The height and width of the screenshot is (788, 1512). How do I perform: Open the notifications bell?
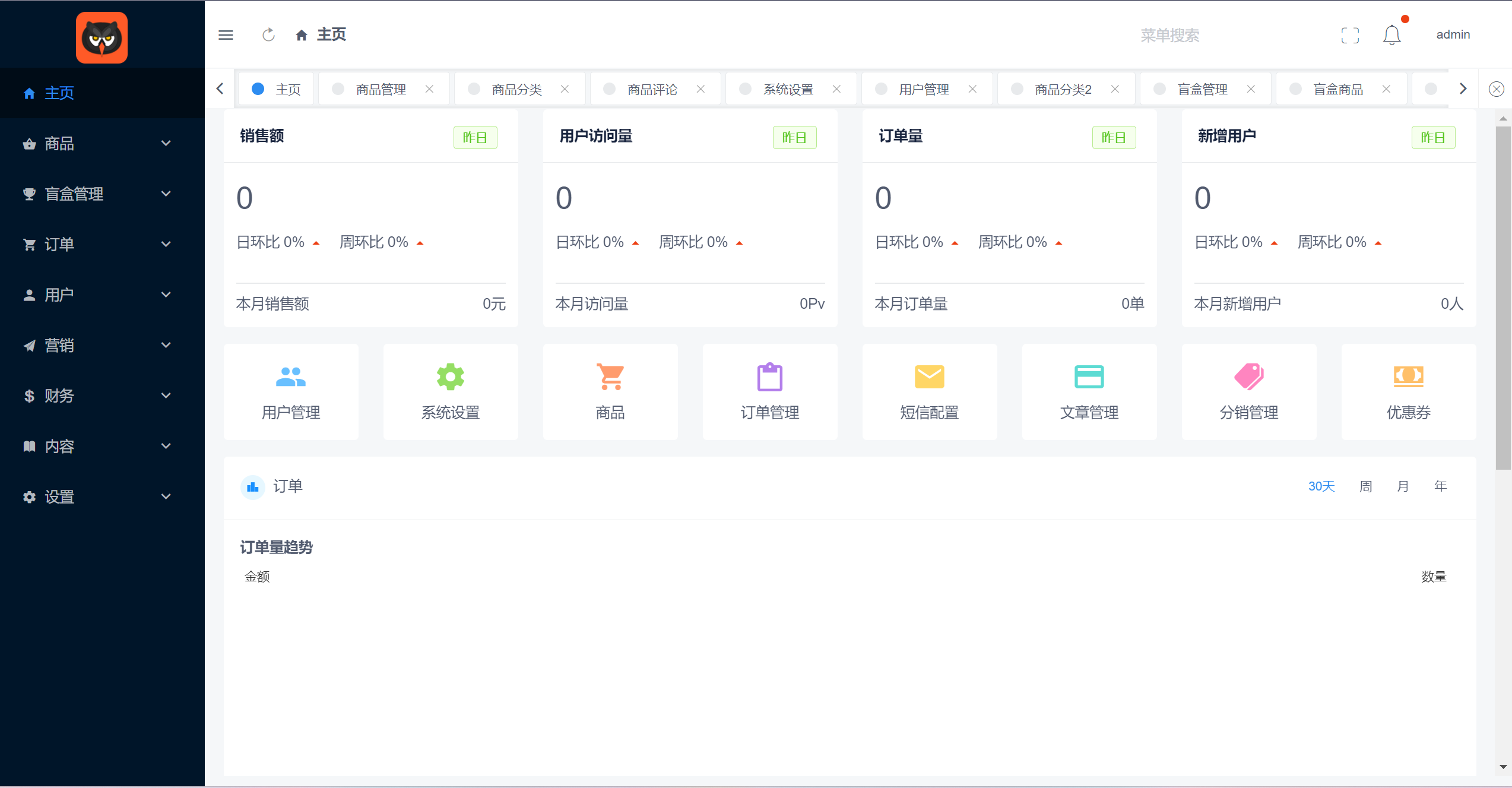(1391, 36)
